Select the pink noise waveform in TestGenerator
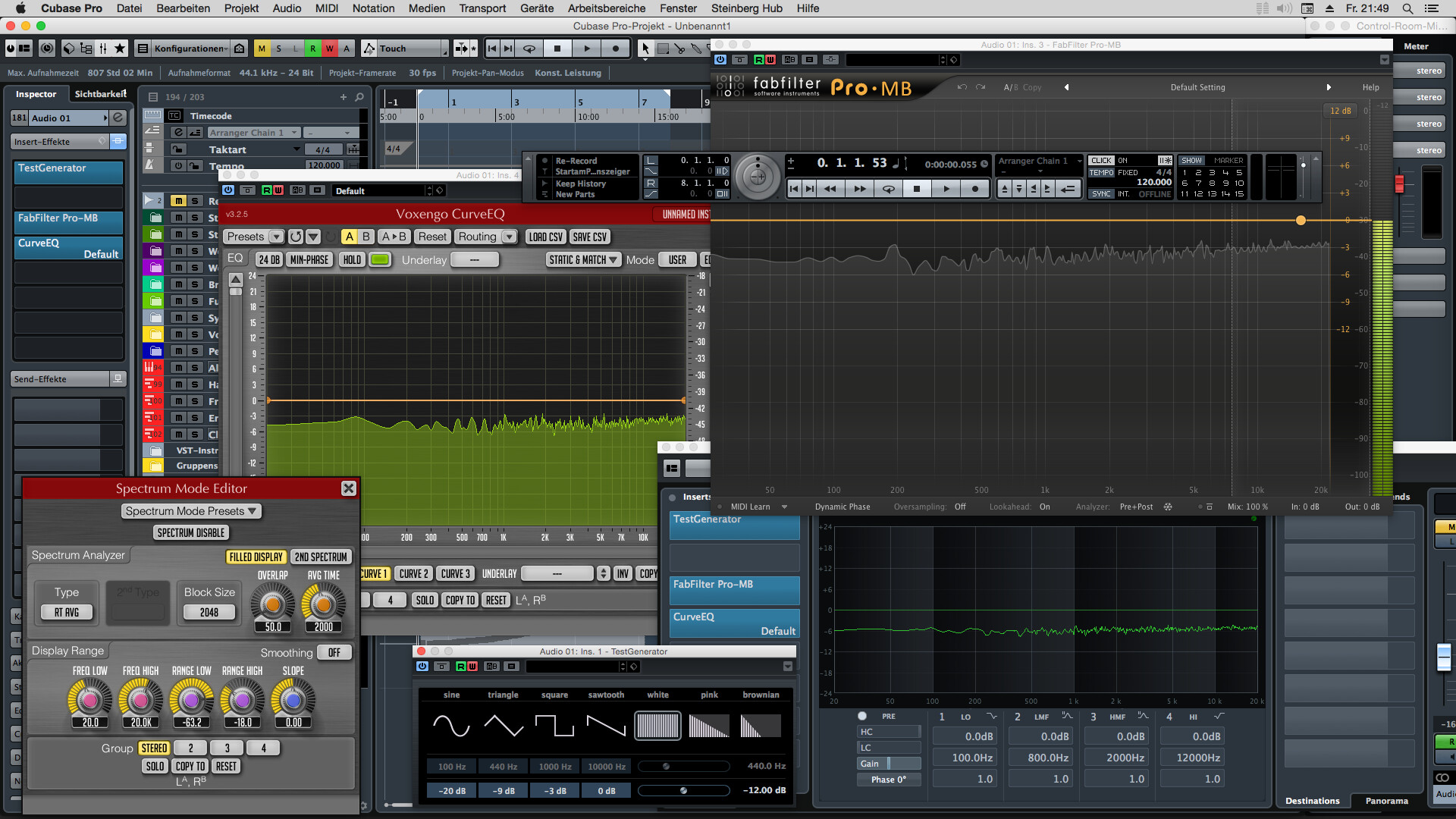The height and width of the screenshot is (819, 1456). 709,726
